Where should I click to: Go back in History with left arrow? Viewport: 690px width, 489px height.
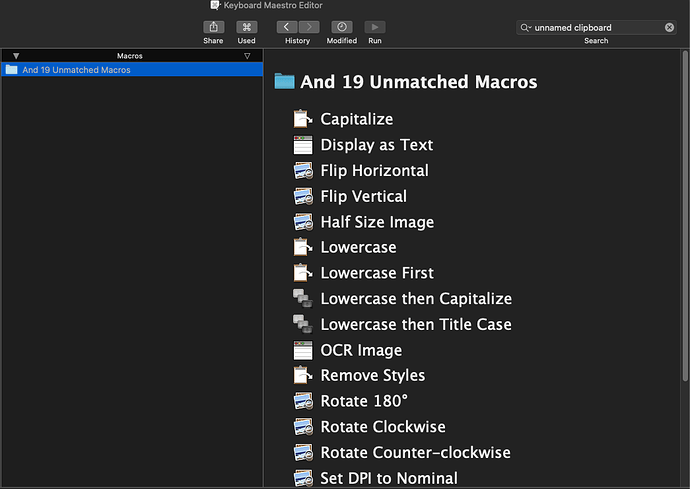(287, 27)
